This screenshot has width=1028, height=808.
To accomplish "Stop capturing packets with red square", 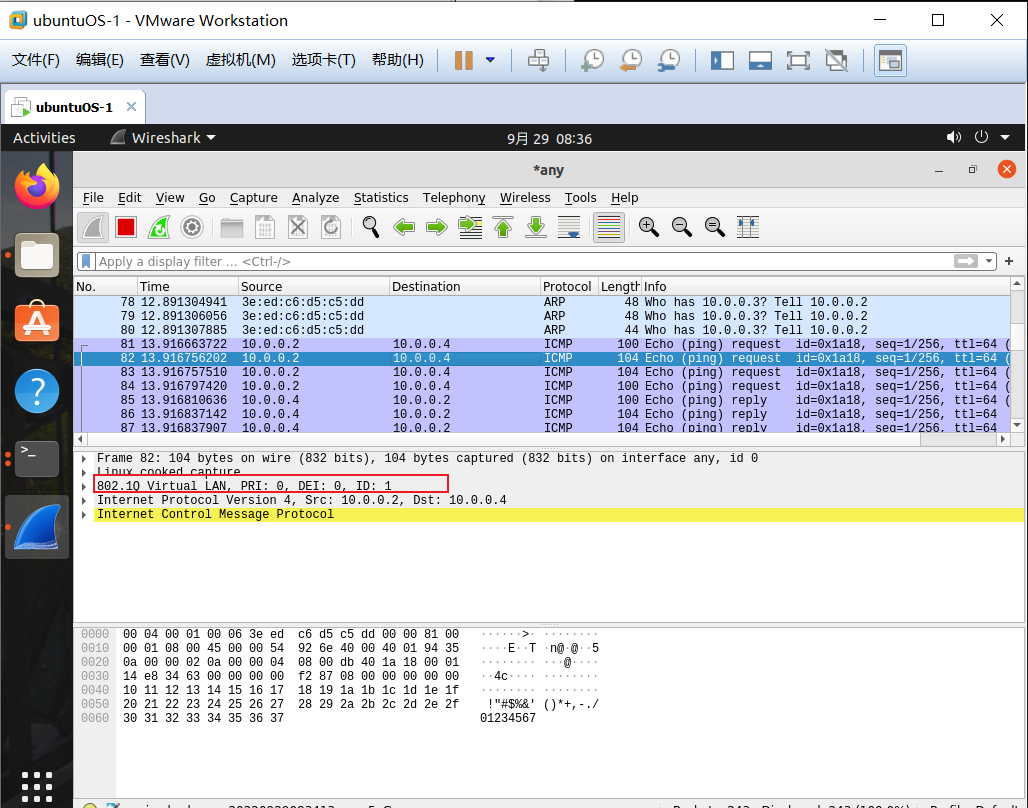I will 125,227.
